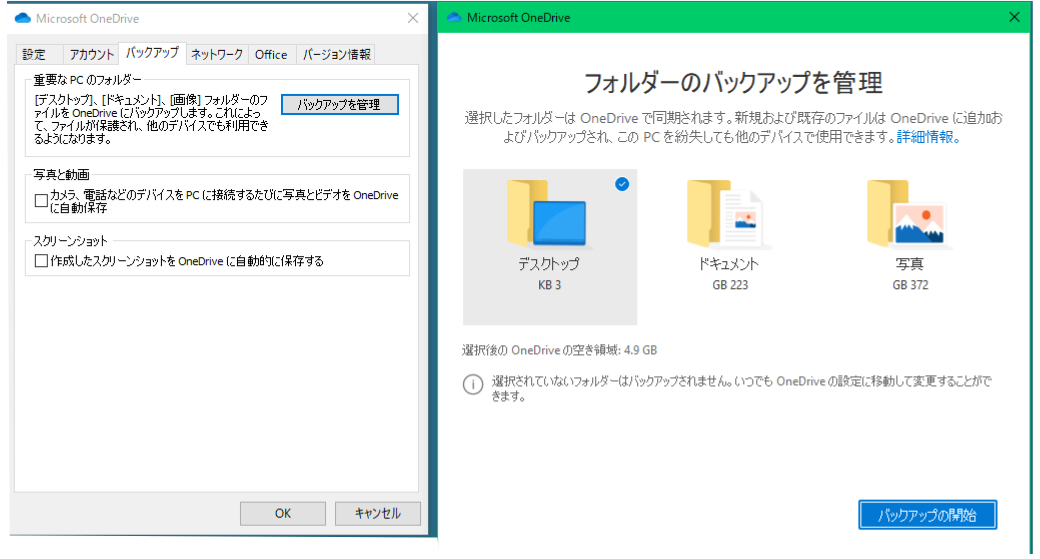This screenshot has height=559, width=1040.
Task: Switch to the 設定 tab
Action: [35, 54]
